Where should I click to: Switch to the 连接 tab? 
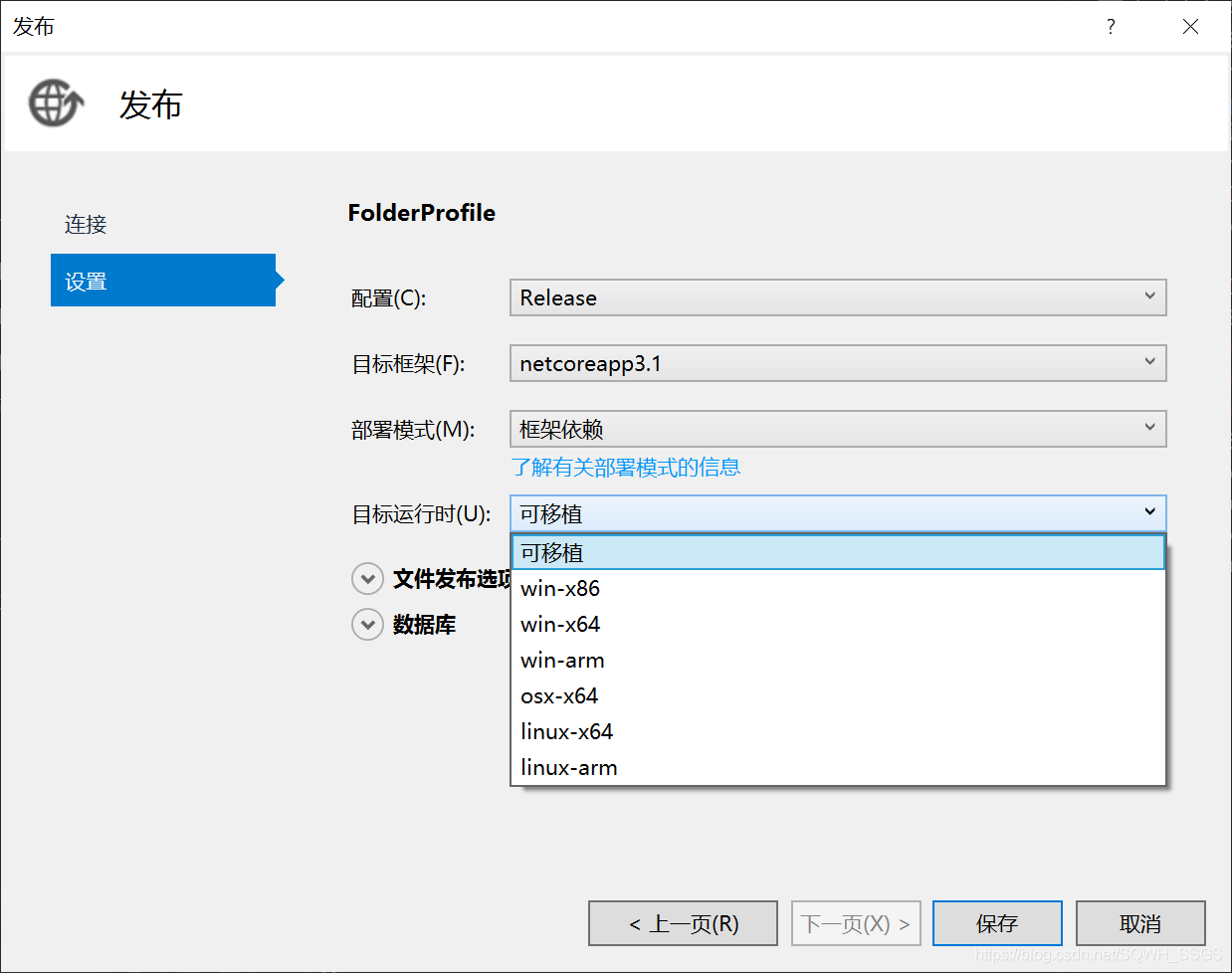(x=86, y=225)
